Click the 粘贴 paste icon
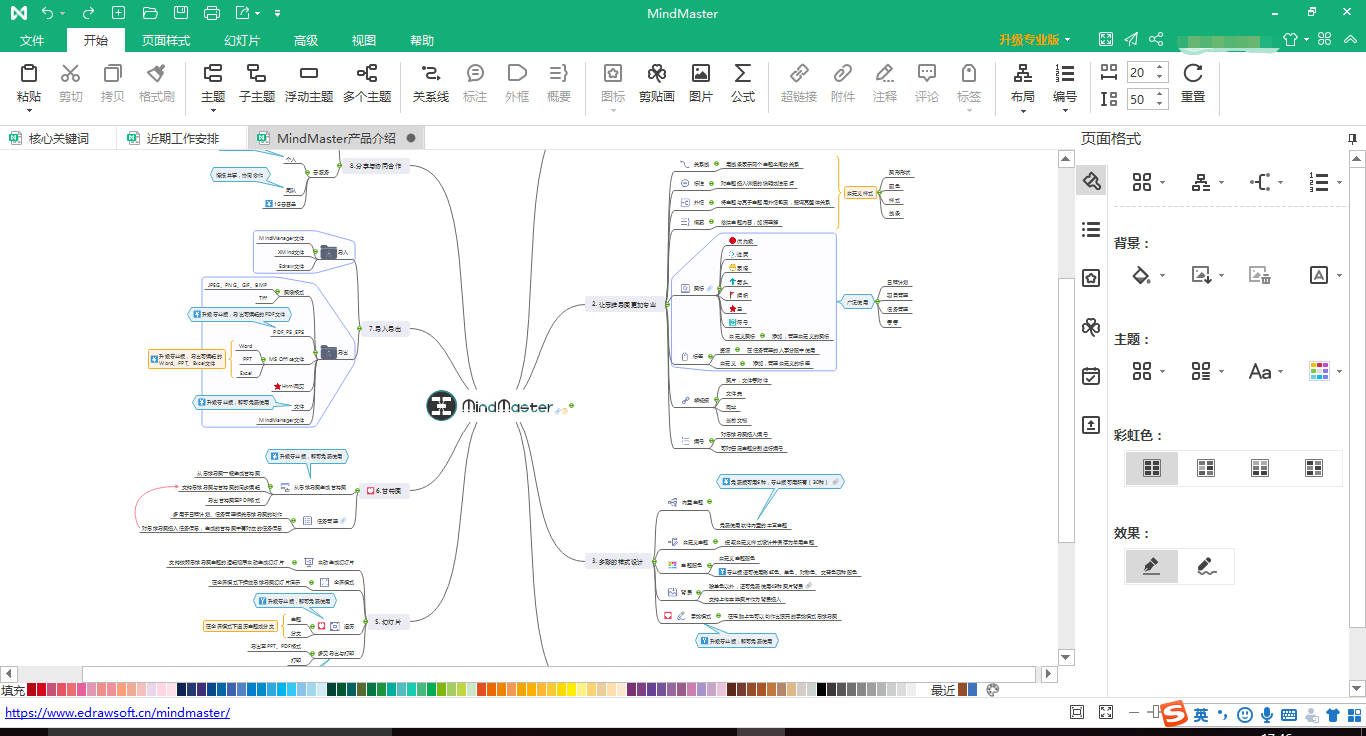 (29, 73)
